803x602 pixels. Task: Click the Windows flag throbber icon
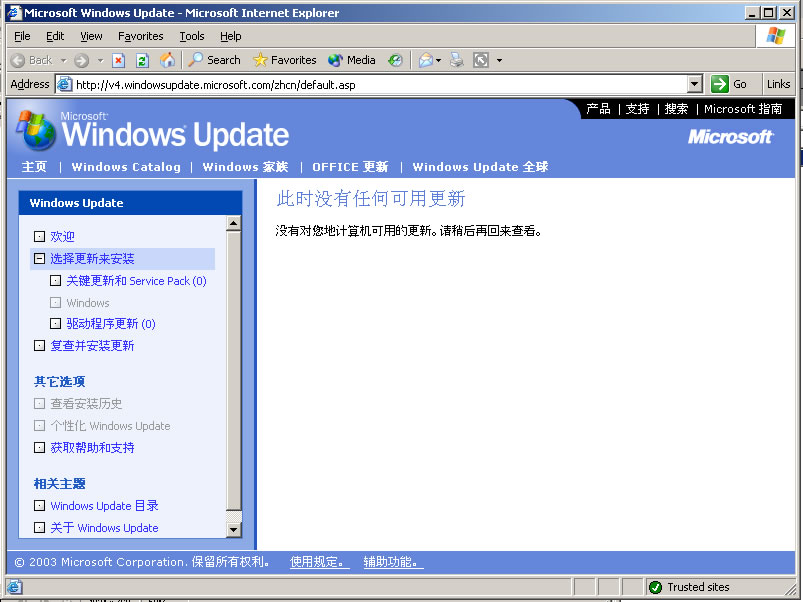coord(776,36)
